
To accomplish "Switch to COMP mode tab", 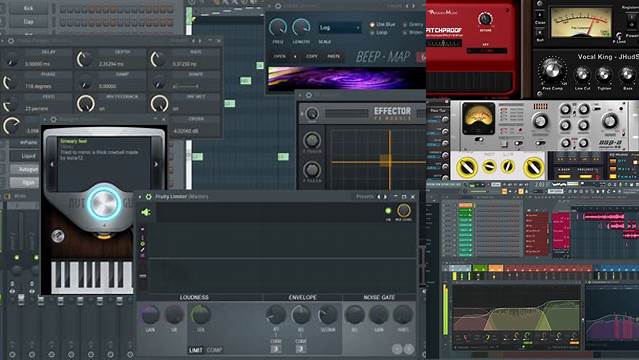I will (214, 350).
